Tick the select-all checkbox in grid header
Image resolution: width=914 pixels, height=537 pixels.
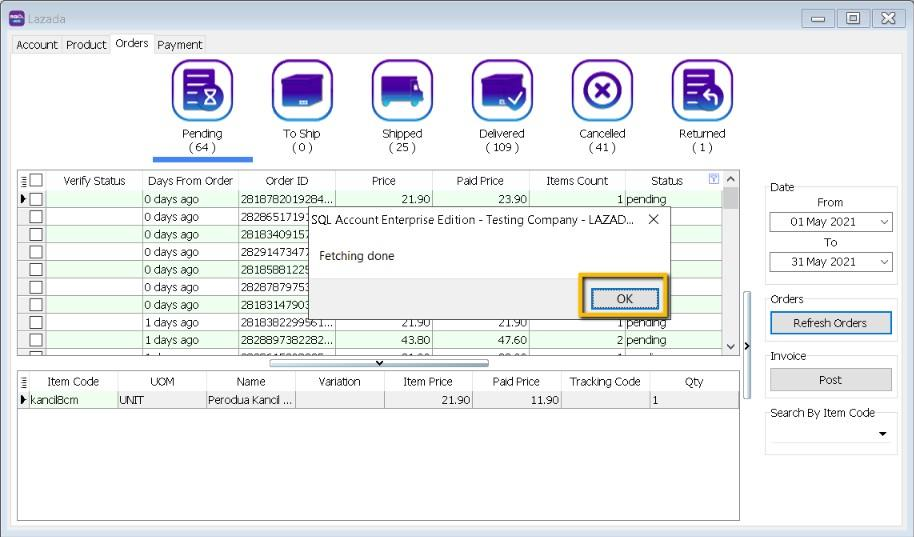coord(36,181)
